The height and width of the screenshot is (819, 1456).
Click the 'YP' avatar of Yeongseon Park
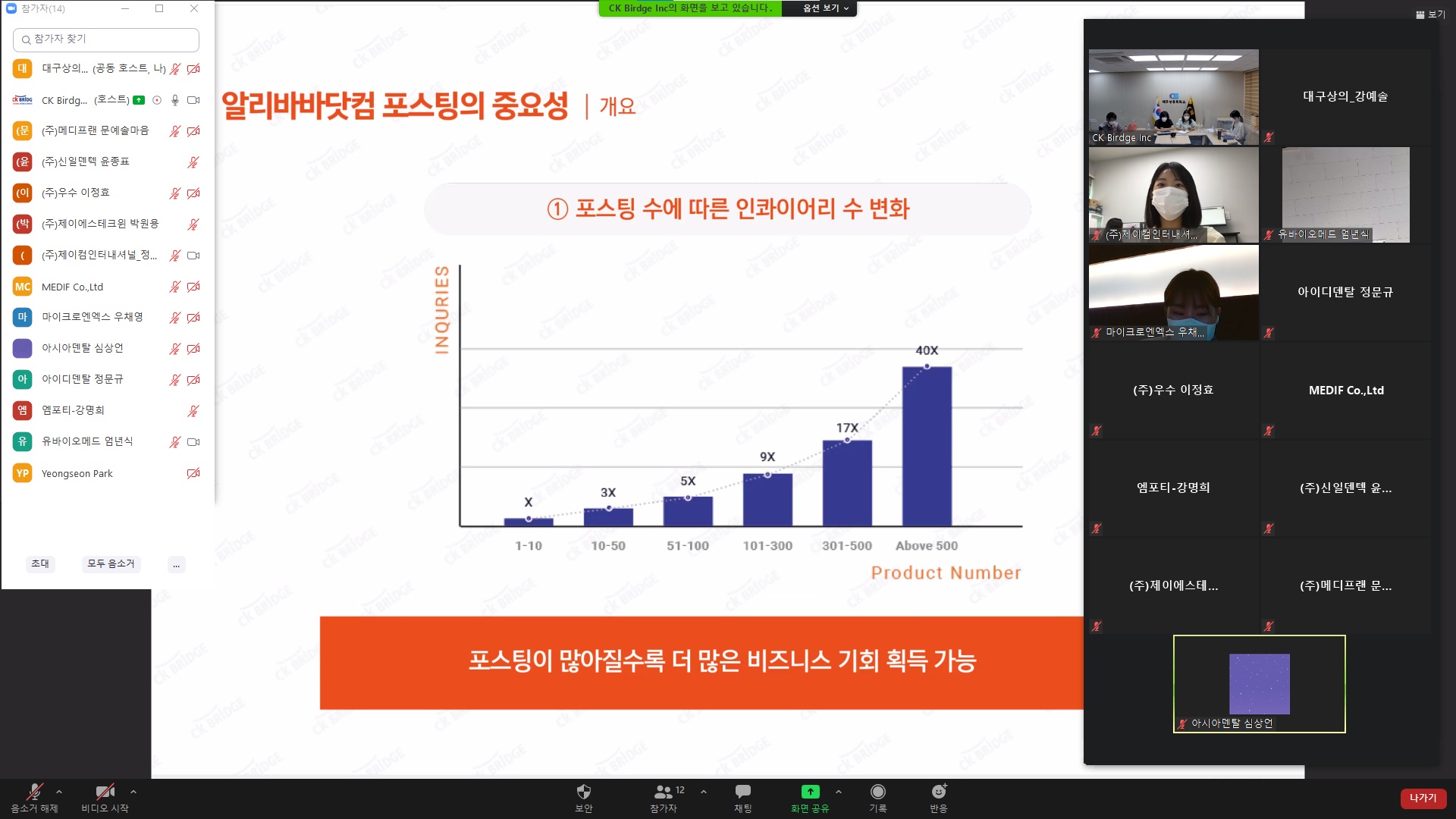click(23, 473)
